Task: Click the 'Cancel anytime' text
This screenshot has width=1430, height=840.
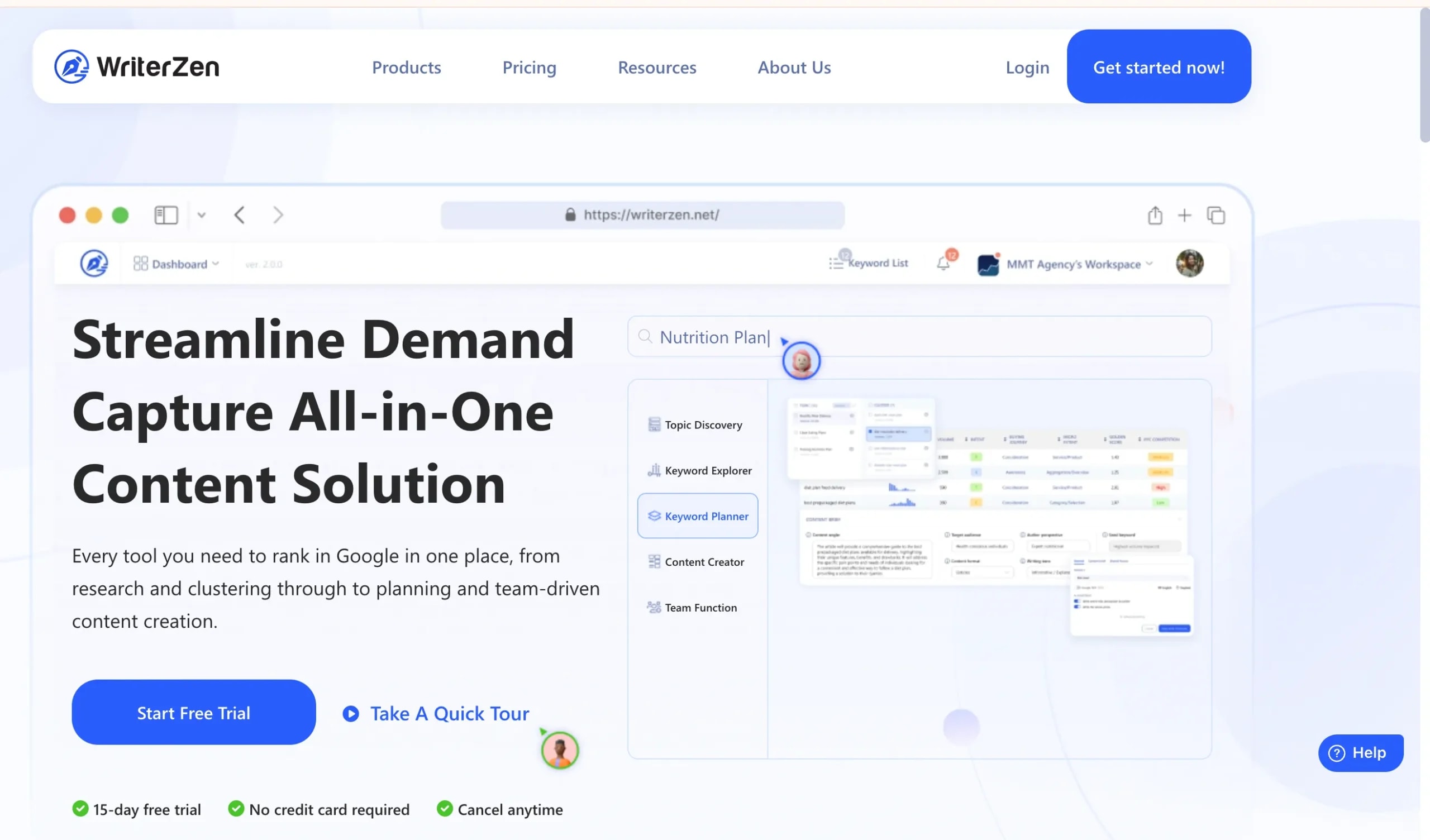Action: click(x=510, y=809)
